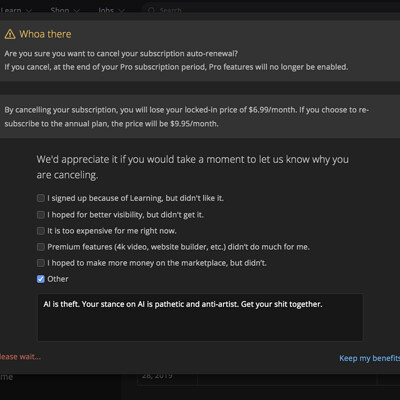Click the 'Keep my benefits' link
This screenshot has height=400, width=400.
[369, 358]
